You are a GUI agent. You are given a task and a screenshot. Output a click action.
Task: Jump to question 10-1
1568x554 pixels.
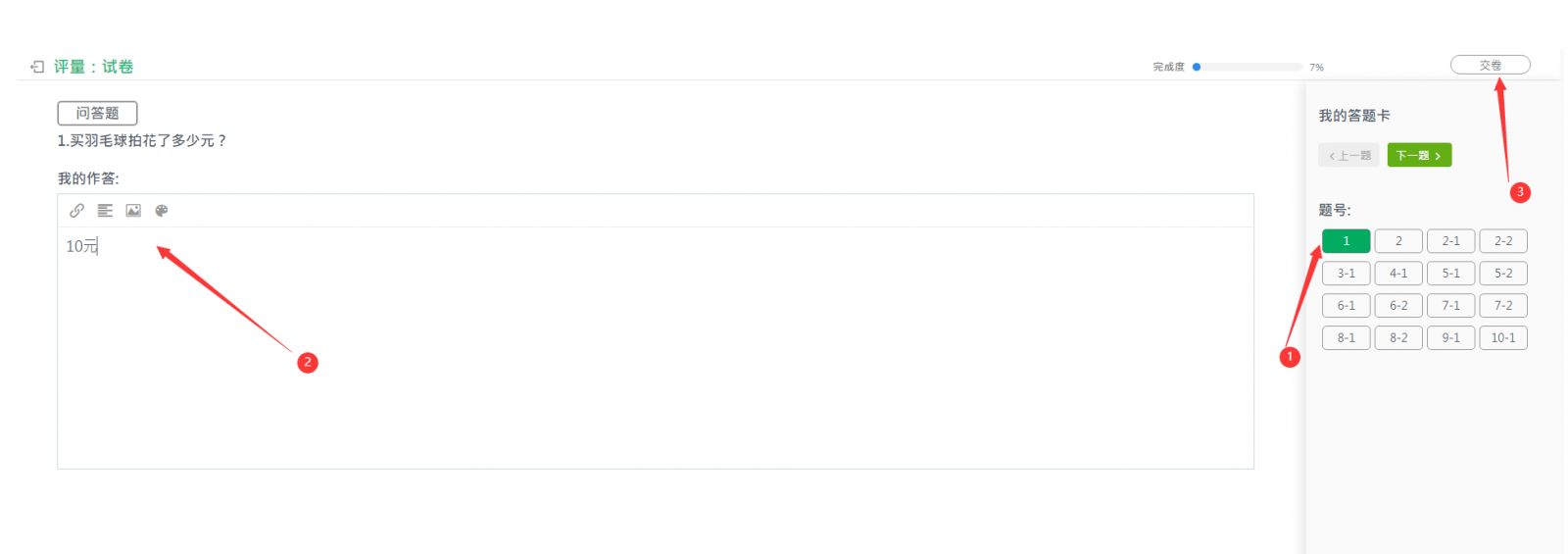1503,338
